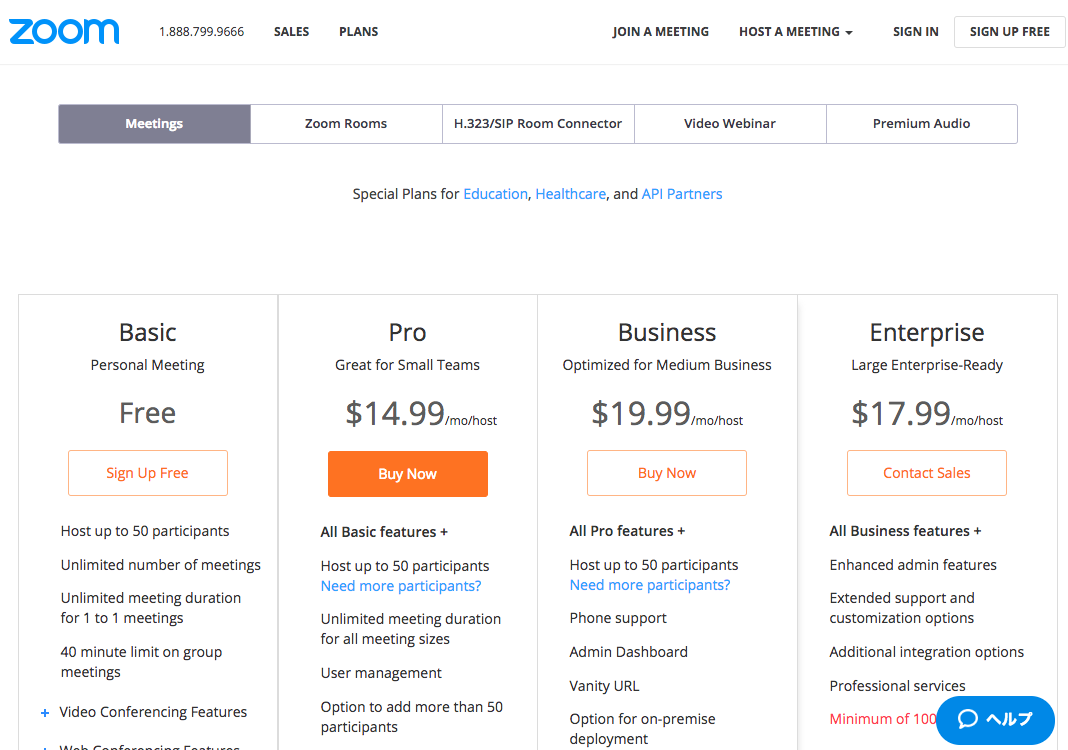Switch to the Video Webinar tab
The image size is (1068, 750).
coord(730,123)
